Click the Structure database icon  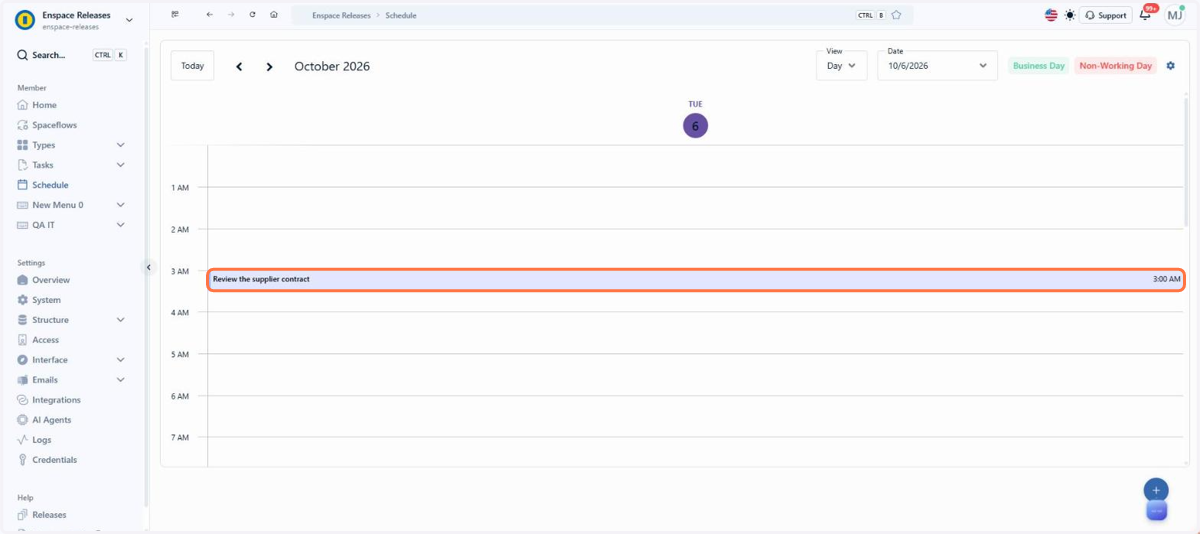[x=23, y=320]
